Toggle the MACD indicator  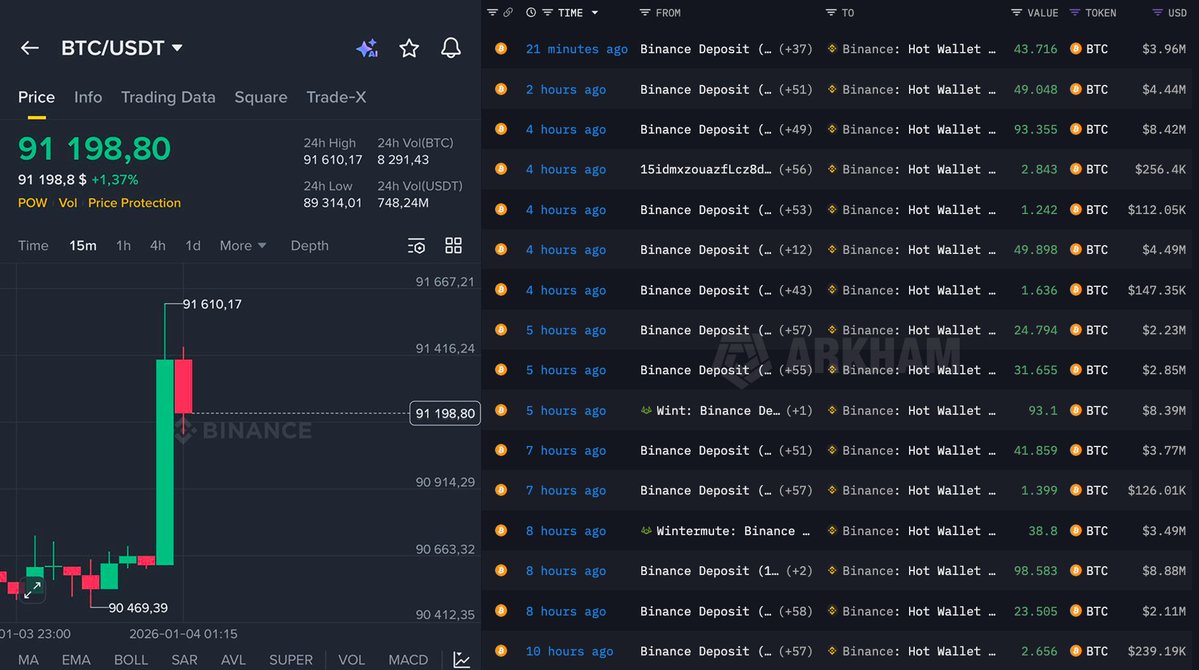(x=408, y=659)
